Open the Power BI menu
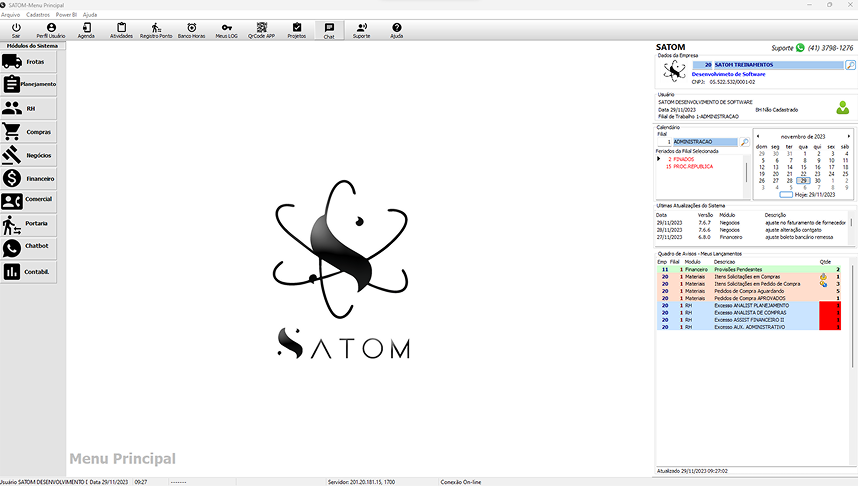Image resolution: width=858 pixels, height=486 pixels. coord(67,15)
